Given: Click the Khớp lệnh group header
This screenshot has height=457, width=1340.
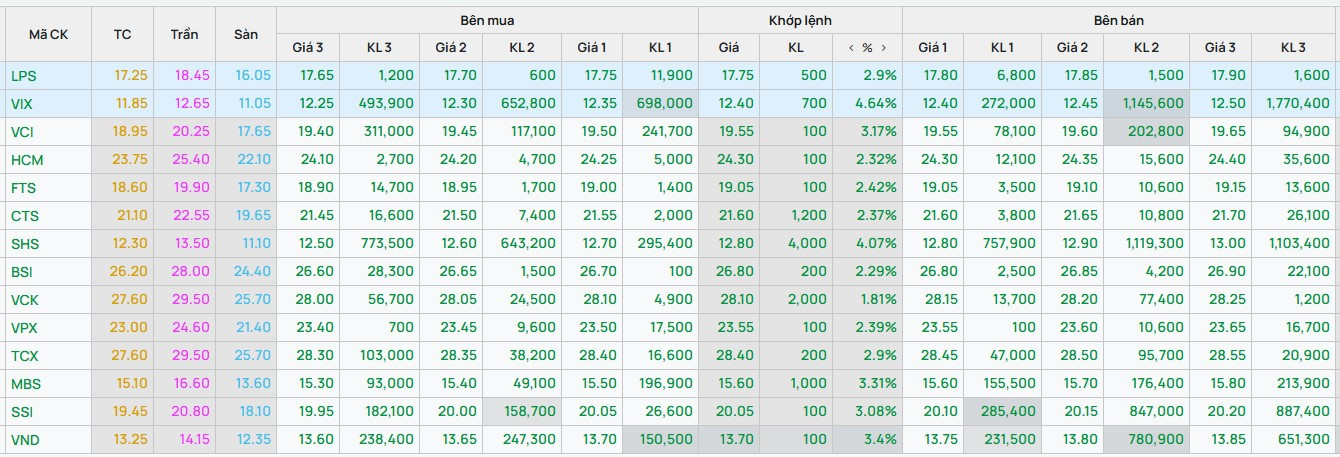Looking at the screenshot, I should tap(800, 20).
